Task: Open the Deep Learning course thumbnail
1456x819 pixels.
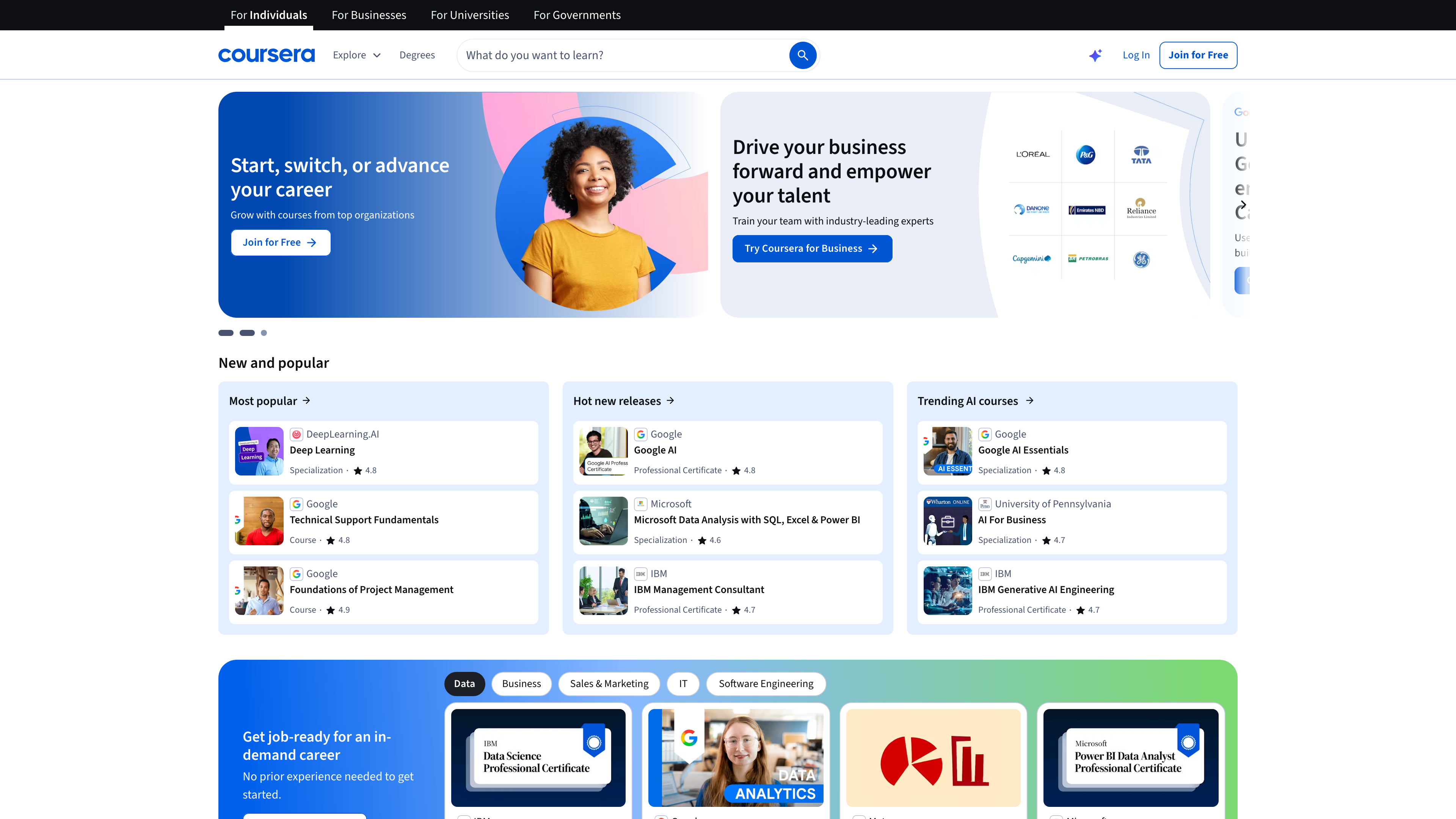Action: coord(259,451)
